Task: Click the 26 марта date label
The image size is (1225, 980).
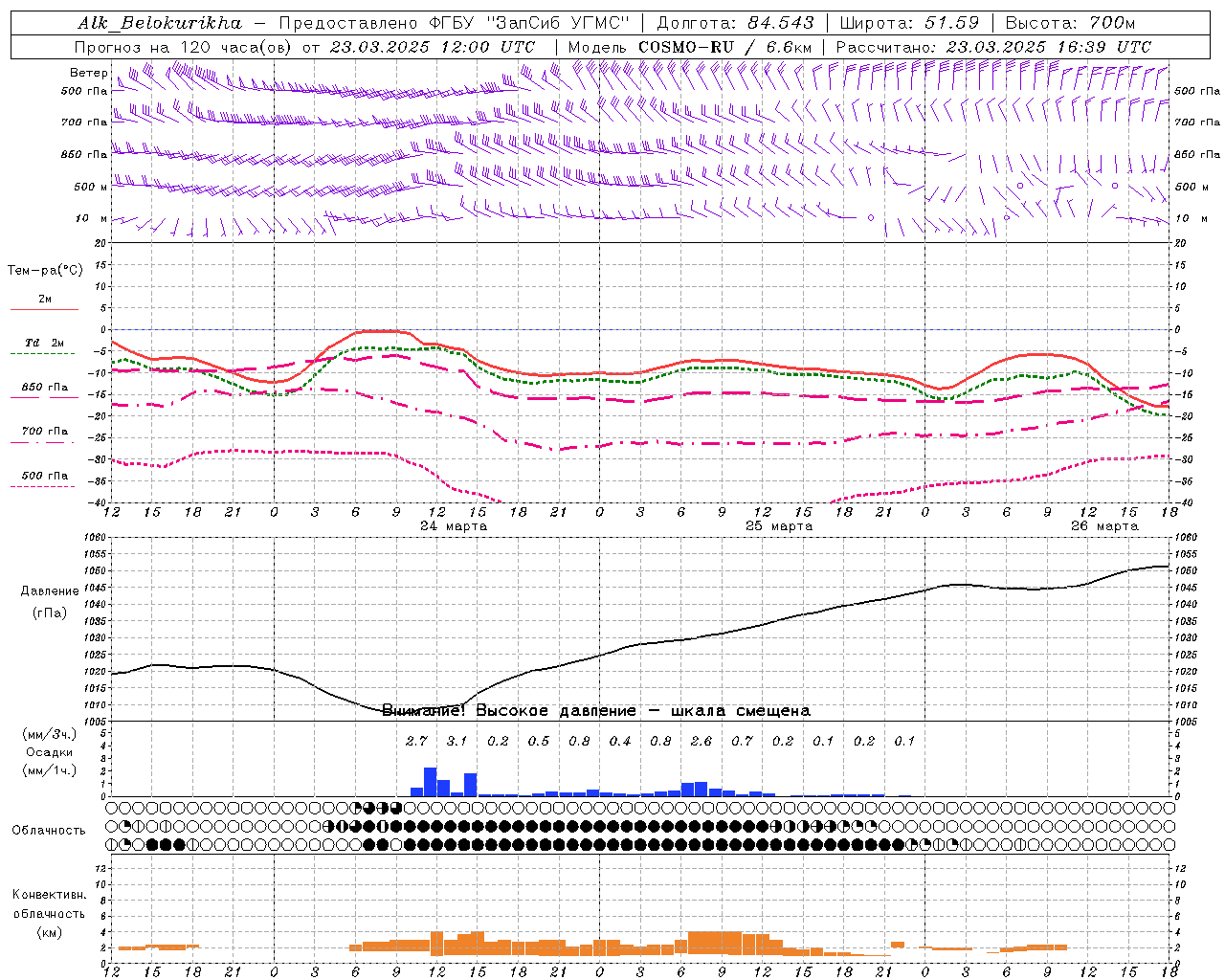Action: point(1104,526)
